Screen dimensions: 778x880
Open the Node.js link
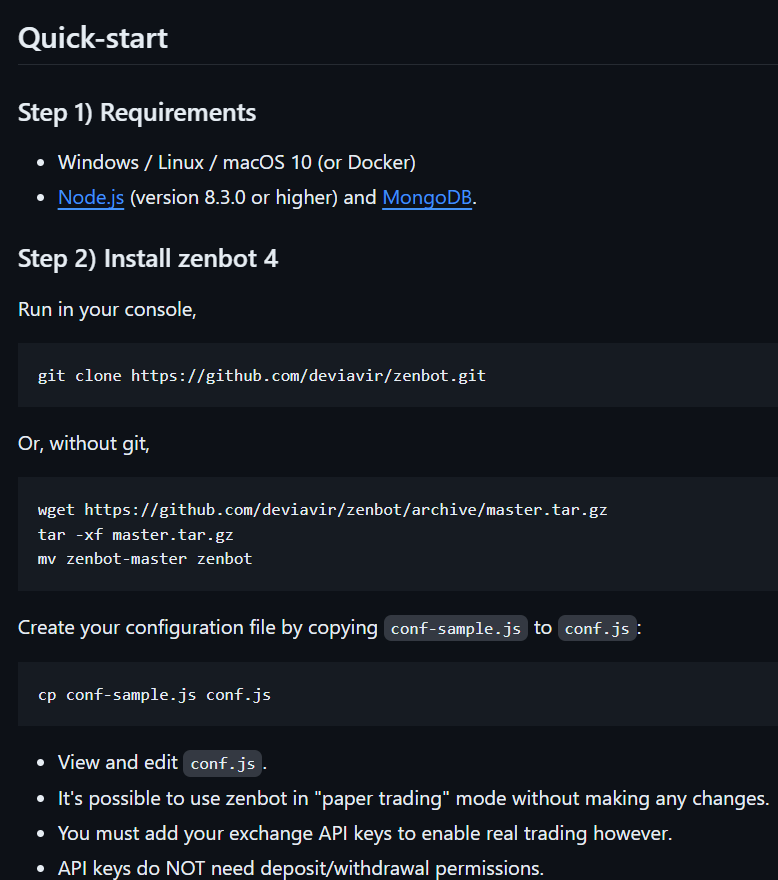91,198
